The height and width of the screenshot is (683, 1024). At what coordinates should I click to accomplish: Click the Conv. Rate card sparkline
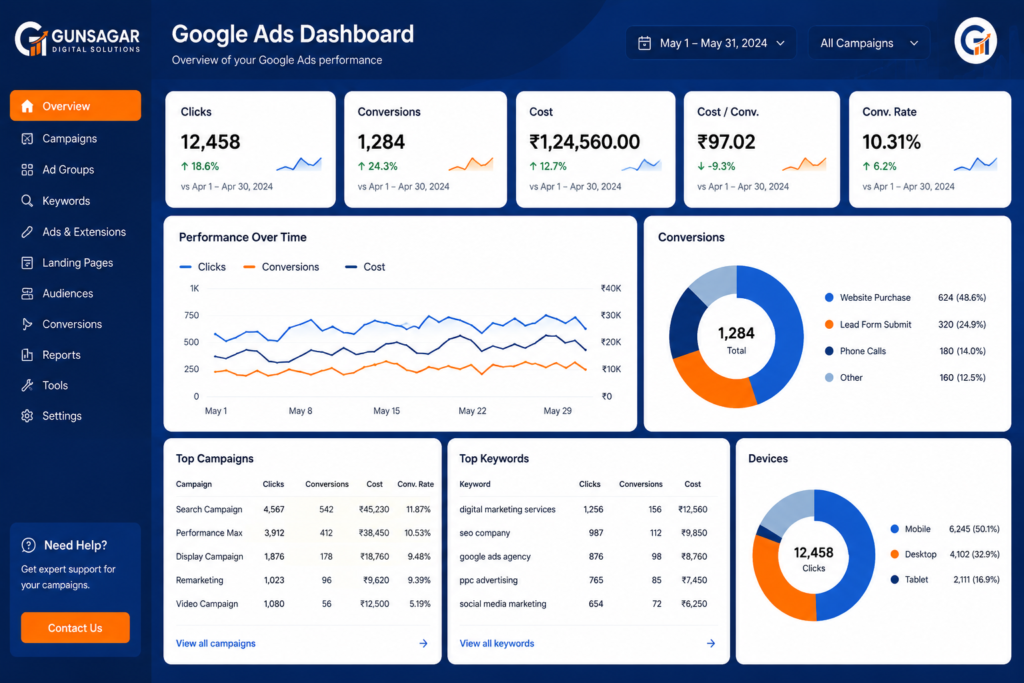click(975, 164)
